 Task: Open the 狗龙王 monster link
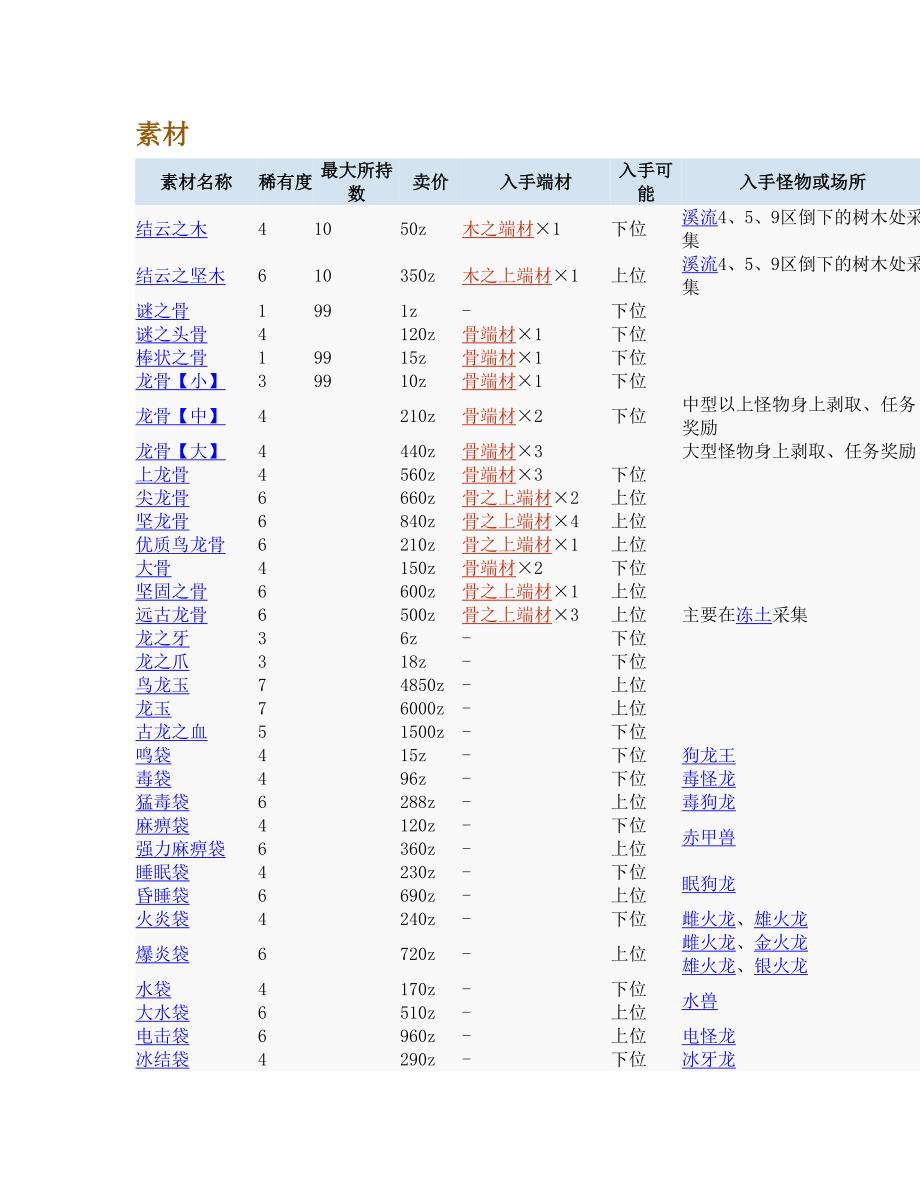tap(708, 756)
